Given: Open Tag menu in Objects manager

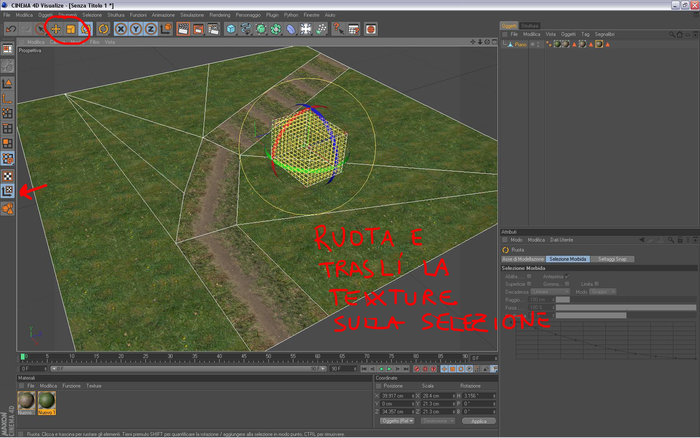Looking at the screenshot, I should click(585, 34).
